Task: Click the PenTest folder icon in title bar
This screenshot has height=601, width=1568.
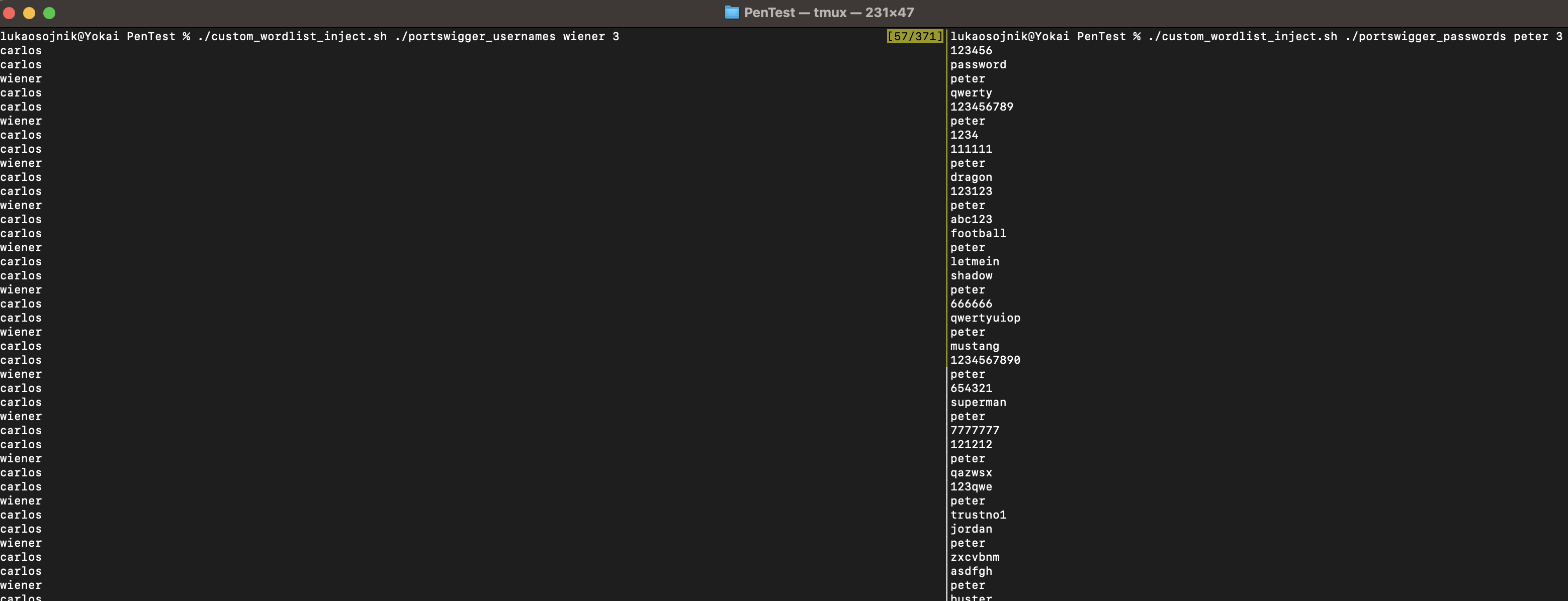Action: click(x=732, y=13)
